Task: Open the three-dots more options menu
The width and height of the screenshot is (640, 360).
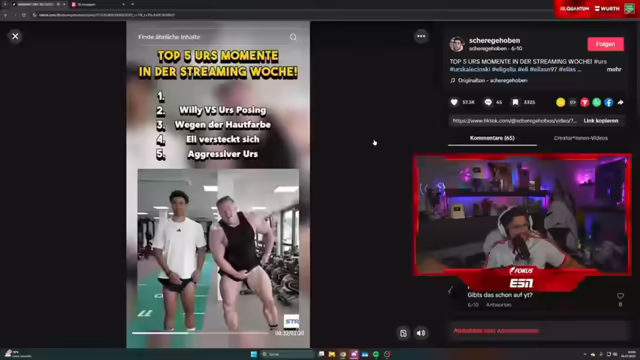Action: point(421,36)
